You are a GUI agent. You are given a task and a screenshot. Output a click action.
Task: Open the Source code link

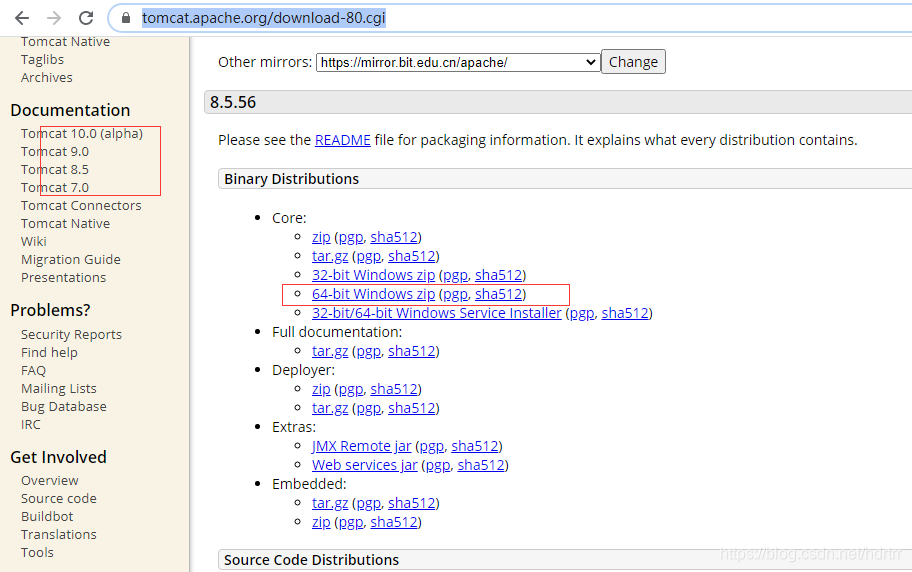coord(59,499)
